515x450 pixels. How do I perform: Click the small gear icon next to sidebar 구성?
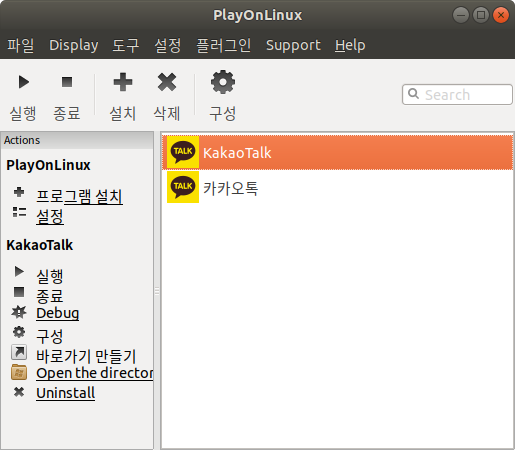click(19, 332)
